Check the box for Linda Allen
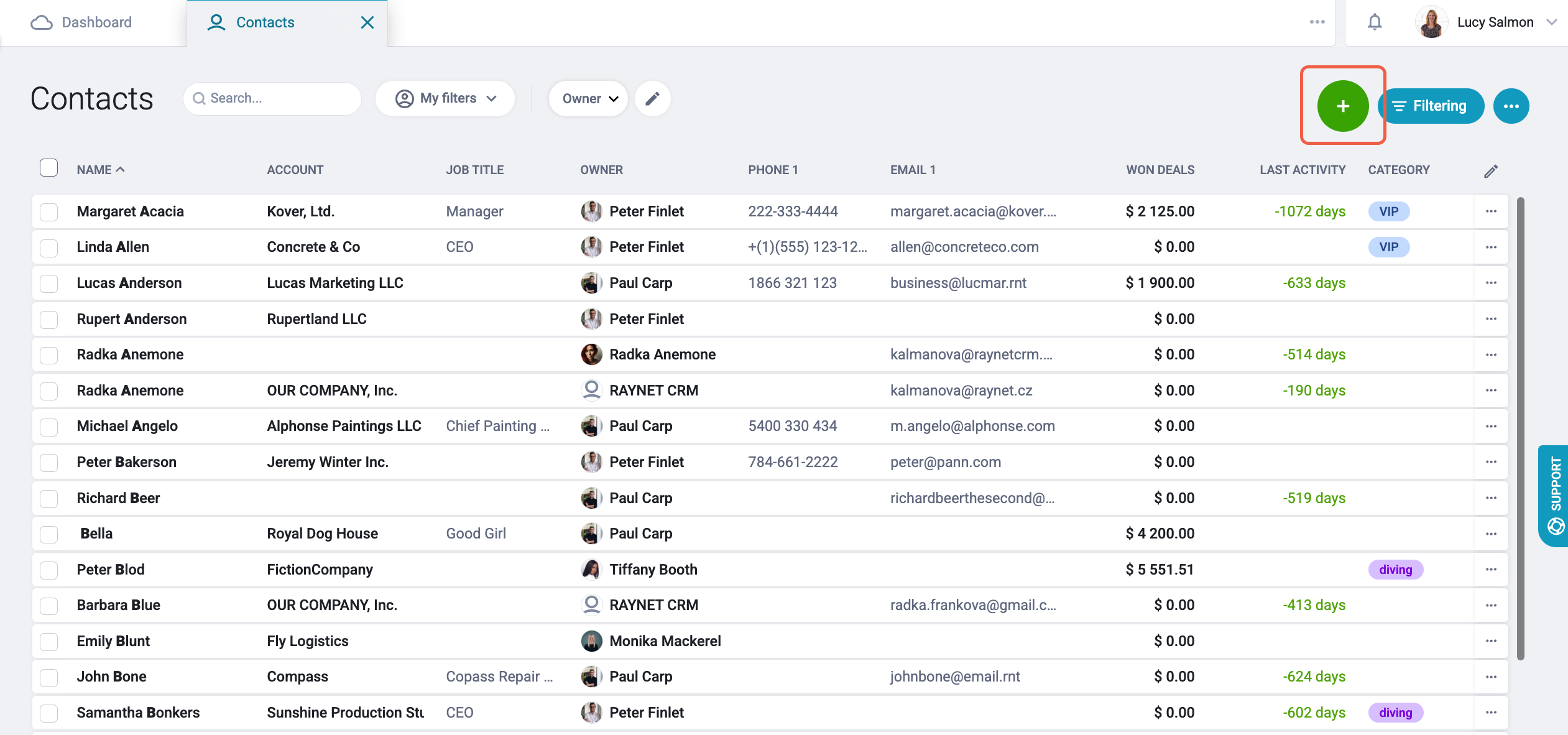 pyautogui.click(x=49, y=247)
